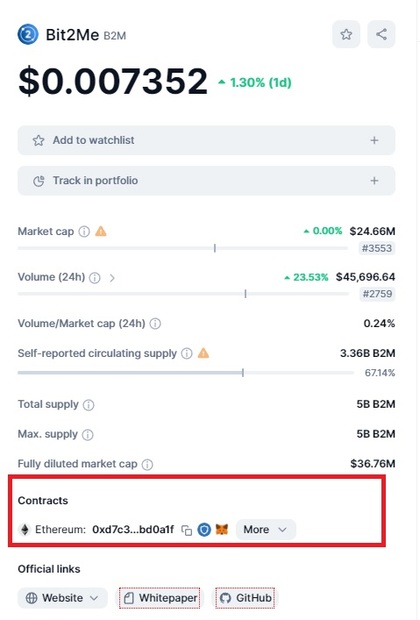420x620 pixels.
Task: Expand Volume (24h) details chevron
Action: [112, 278]
